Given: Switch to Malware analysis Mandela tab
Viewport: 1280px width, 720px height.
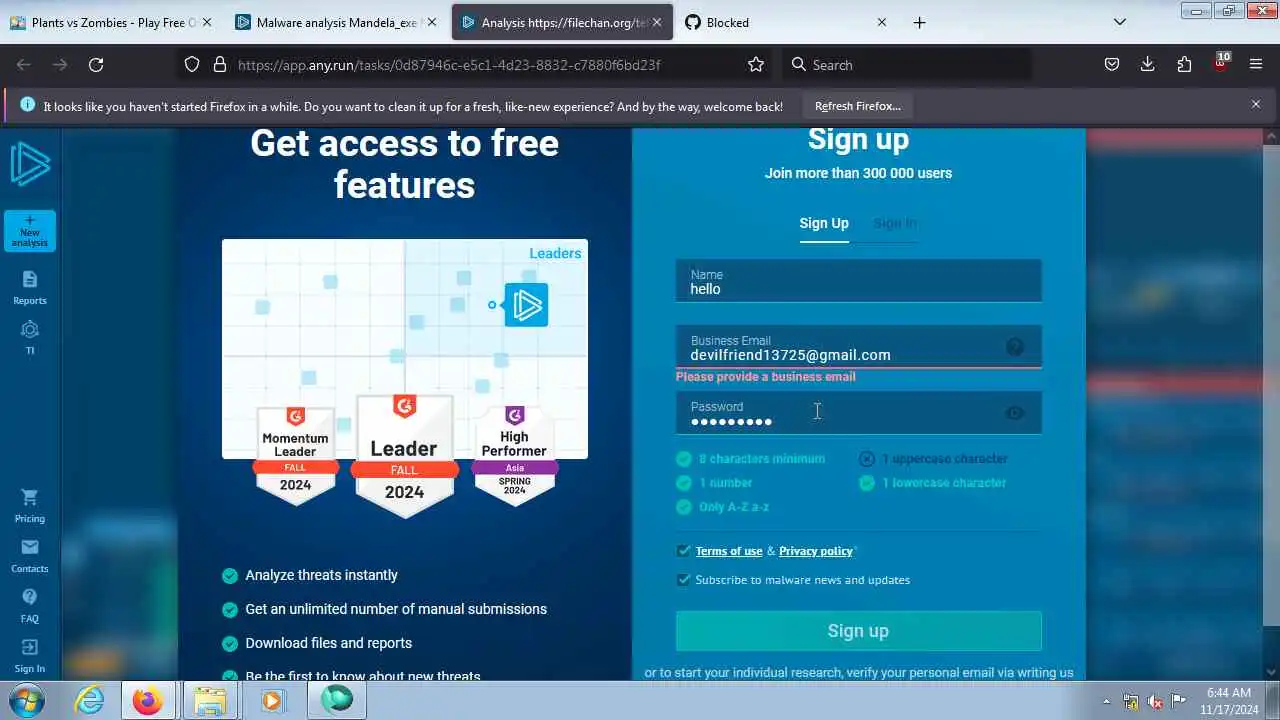Looking at the screenshot, I should coord(338,22).
